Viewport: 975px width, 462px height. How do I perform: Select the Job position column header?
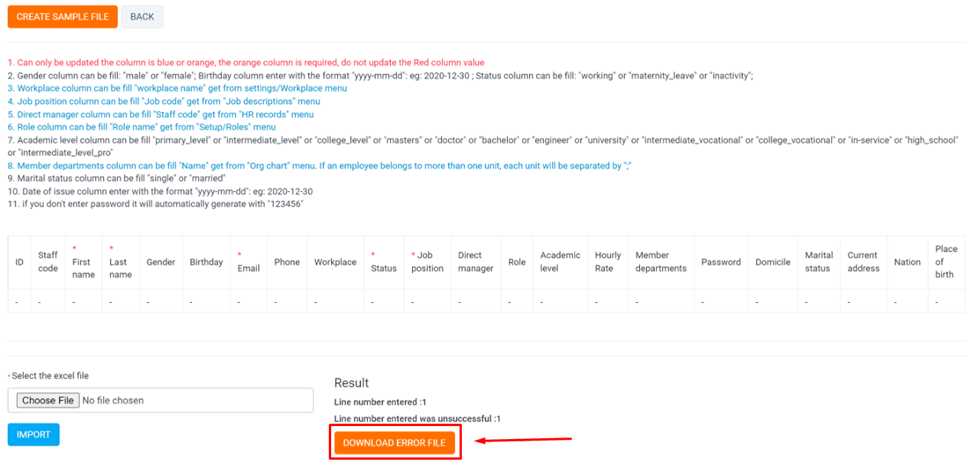pos(428,262)
